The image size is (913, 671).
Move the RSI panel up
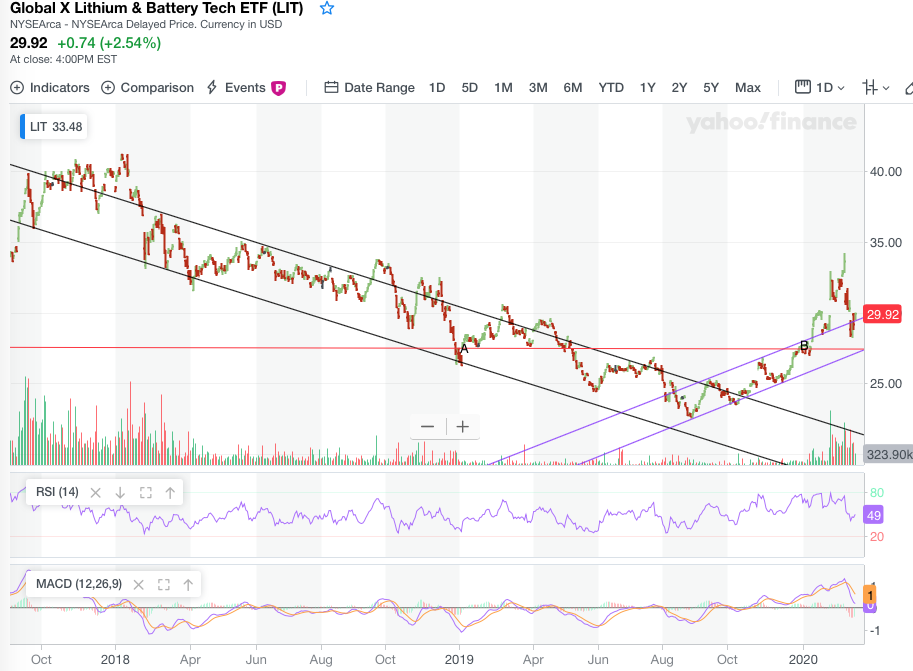170,493
